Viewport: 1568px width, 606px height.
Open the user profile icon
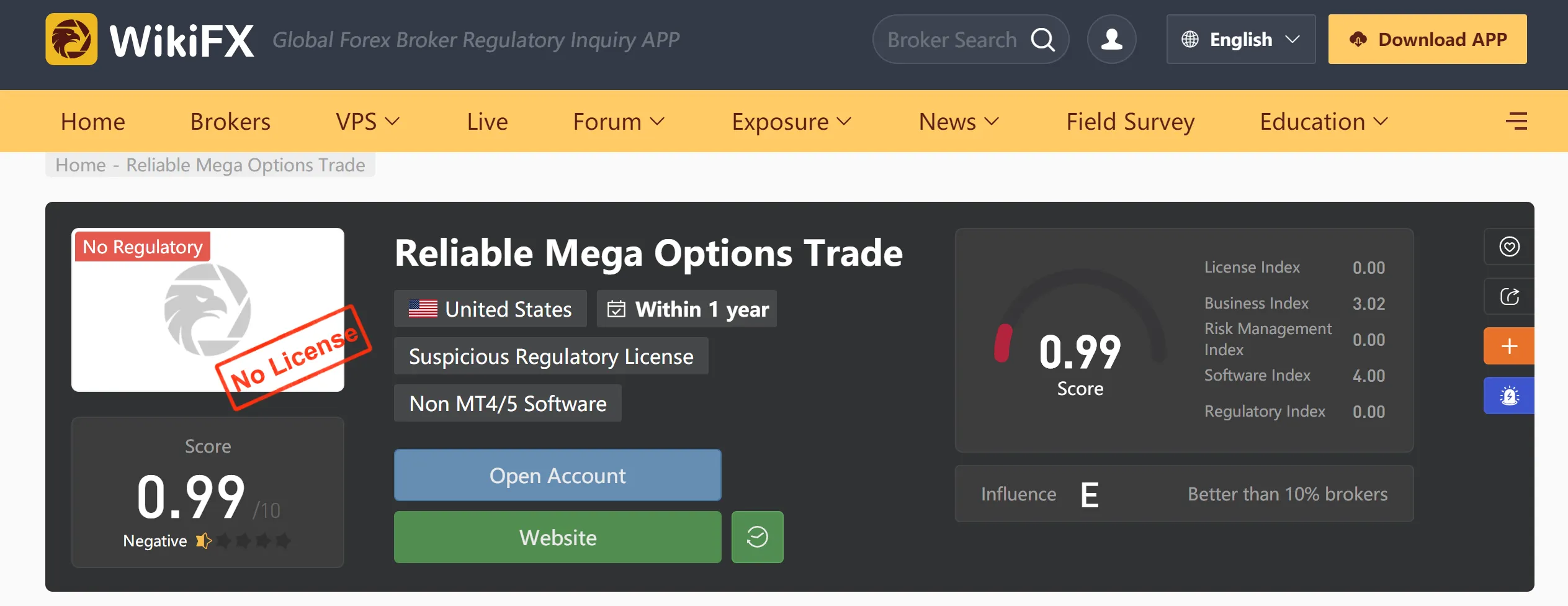1111,39
